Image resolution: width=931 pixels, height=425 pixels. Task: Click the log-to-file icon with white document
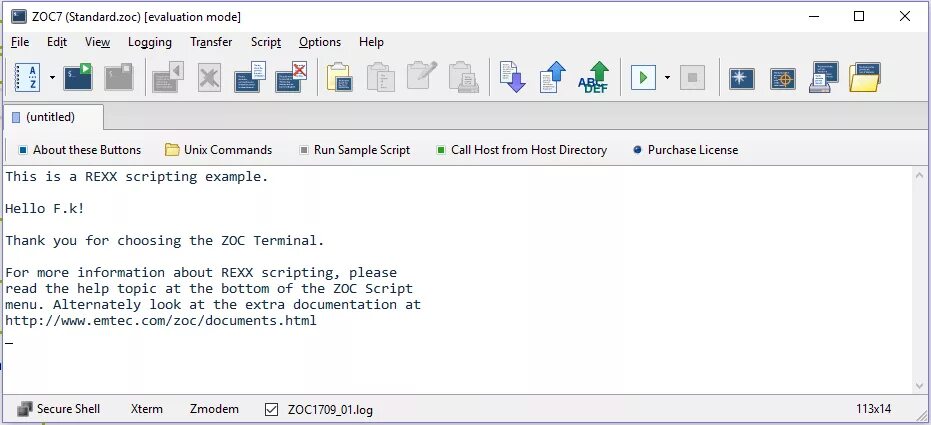tap(250, 77)
